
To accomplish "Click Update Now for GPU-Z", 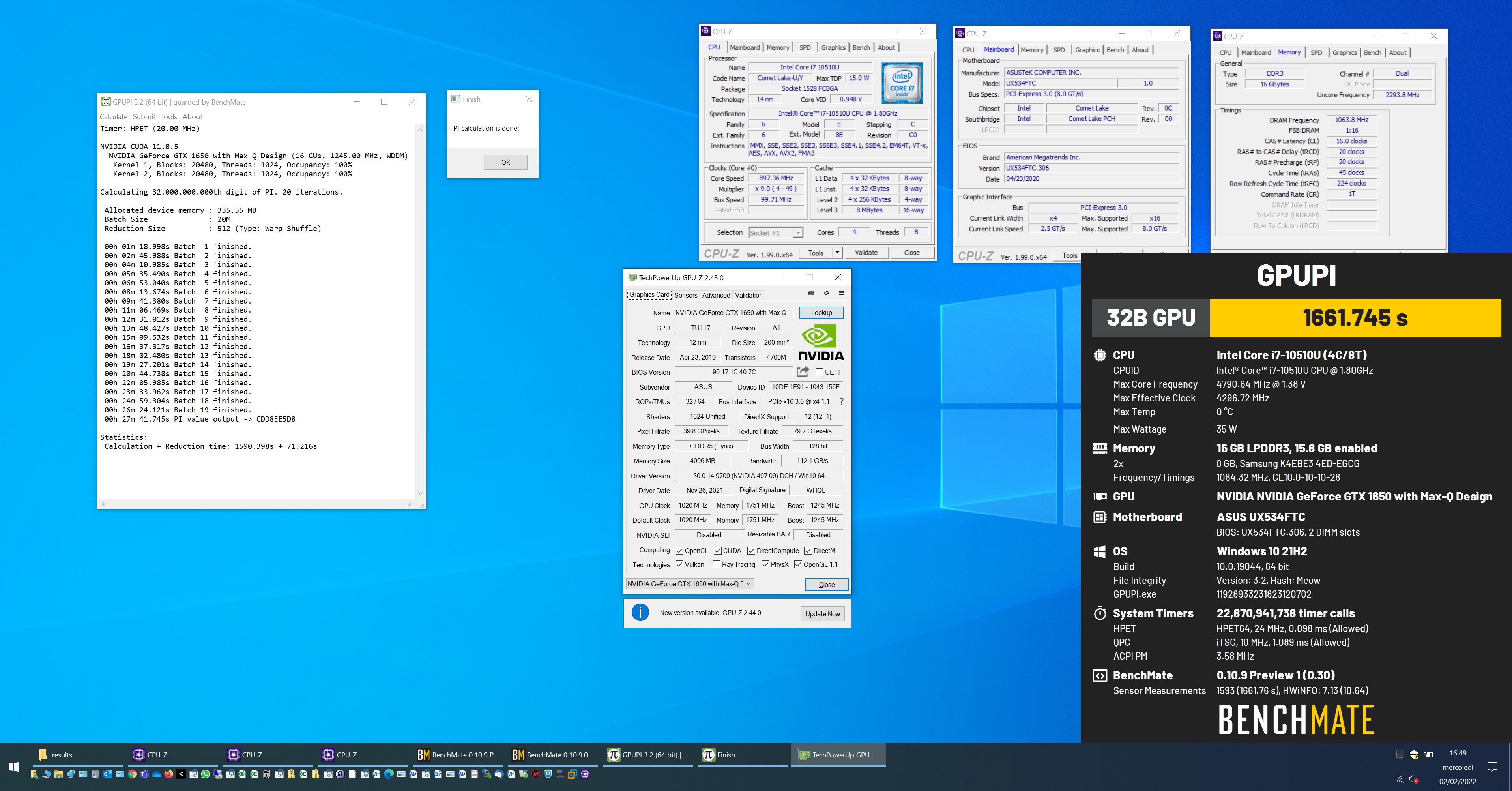I will [x=822, y=614].
